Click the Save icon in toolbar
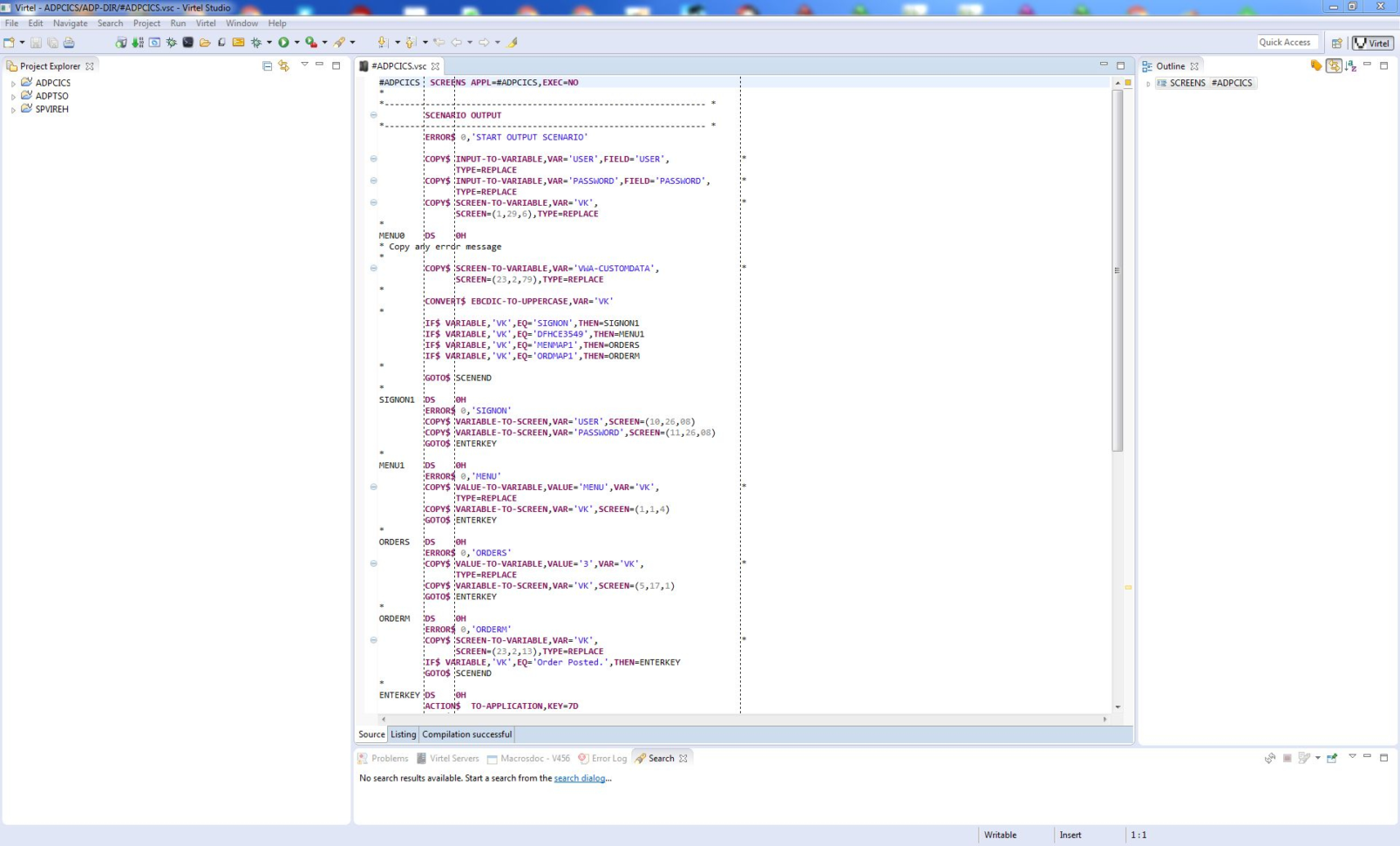This screenshot has height=846, width=1400. (x=36, y=43)
